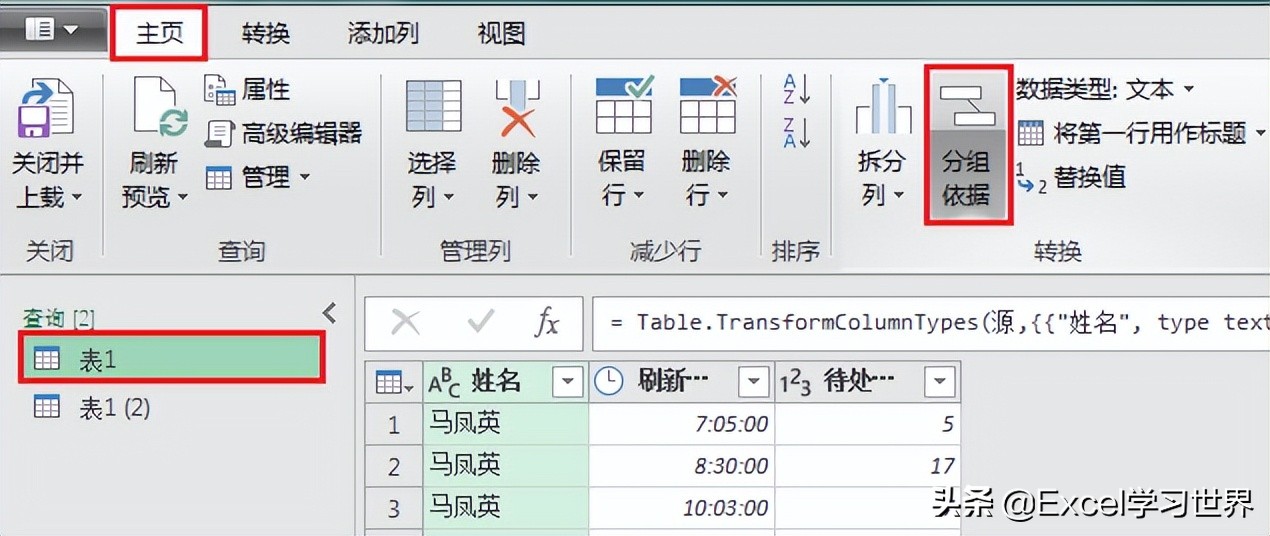
Task: Collapse the Queries pane with the chevron
Action: point(330,314)
